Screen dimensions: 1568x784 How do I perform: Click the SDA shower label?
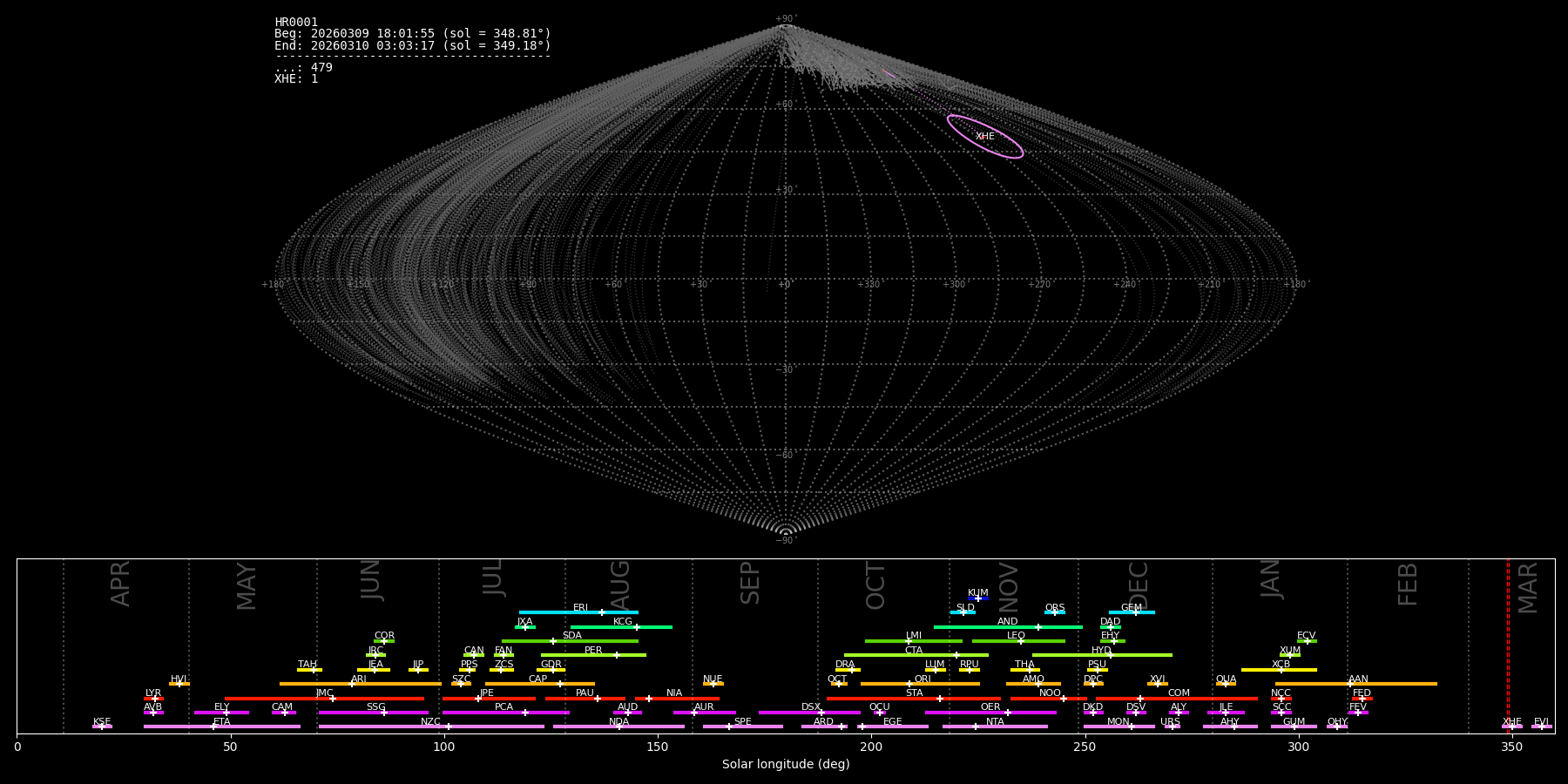(x=572, y=636)
